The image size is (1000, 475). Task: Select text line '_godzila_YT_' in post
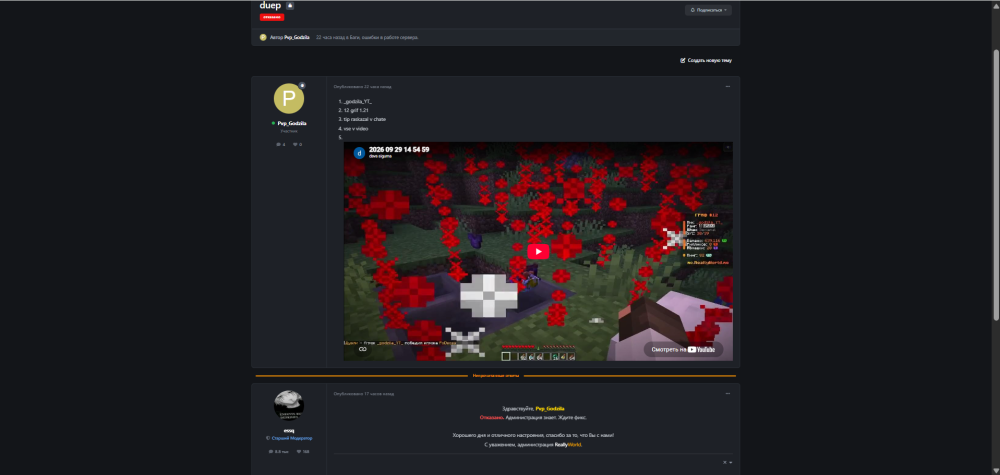coord(357,102)
